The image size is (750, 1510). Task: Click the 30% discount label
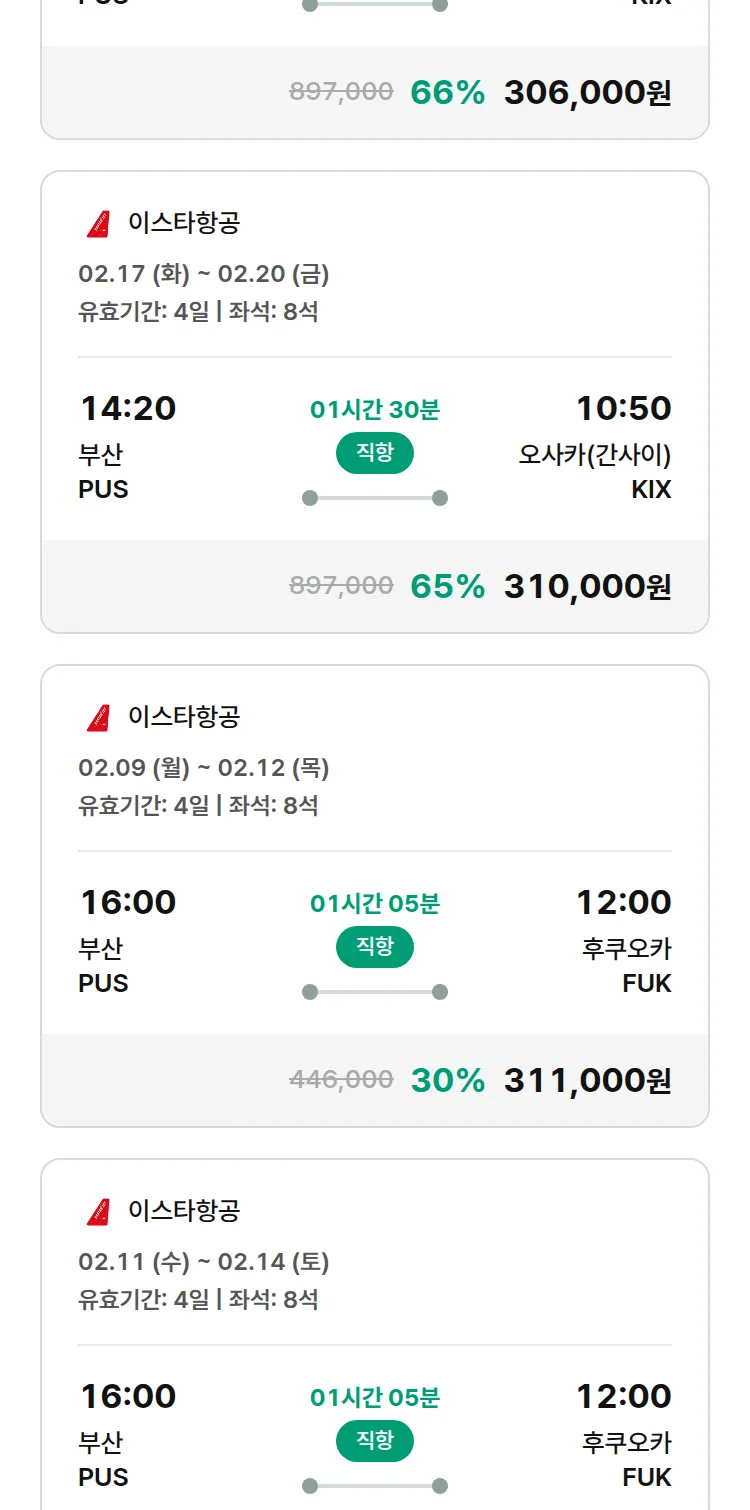(x=447, y=1080)
